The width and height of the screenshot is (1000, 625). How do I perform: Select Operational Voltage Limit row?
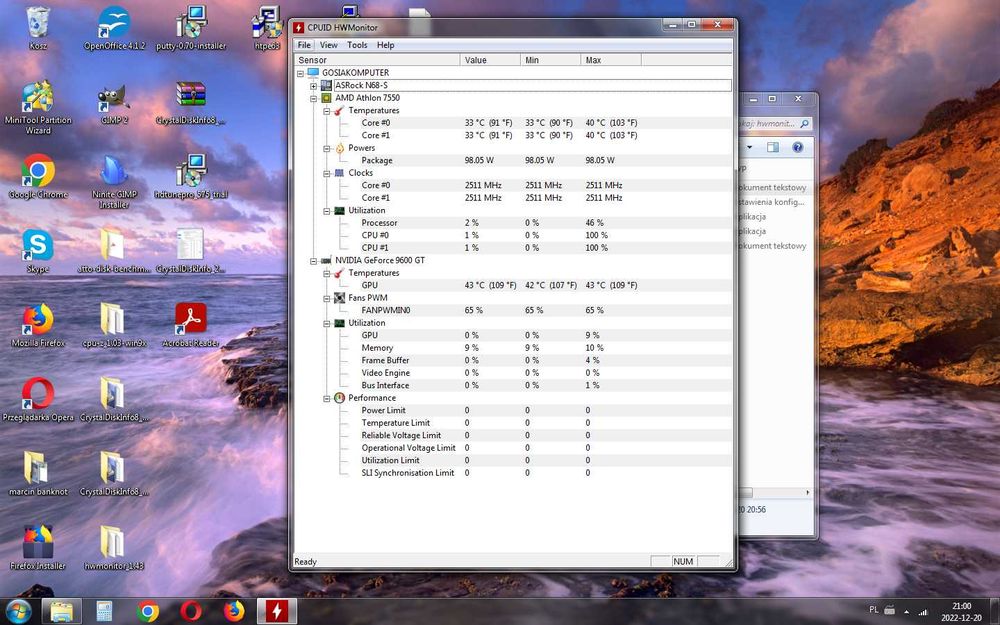[x=513, y=448]
